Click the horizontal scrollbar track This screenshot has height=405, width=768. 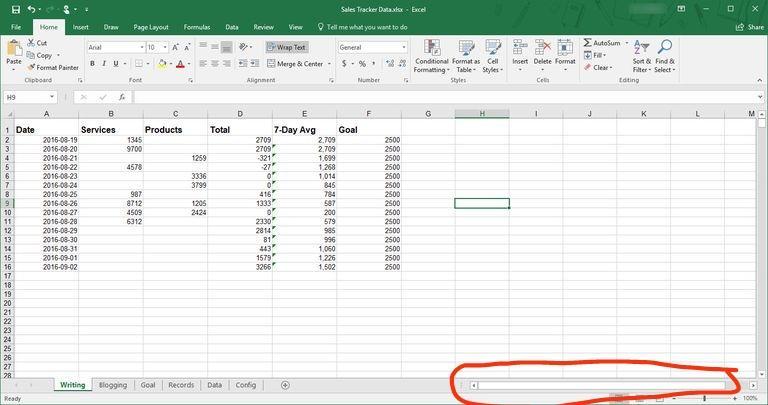[600, 385]
